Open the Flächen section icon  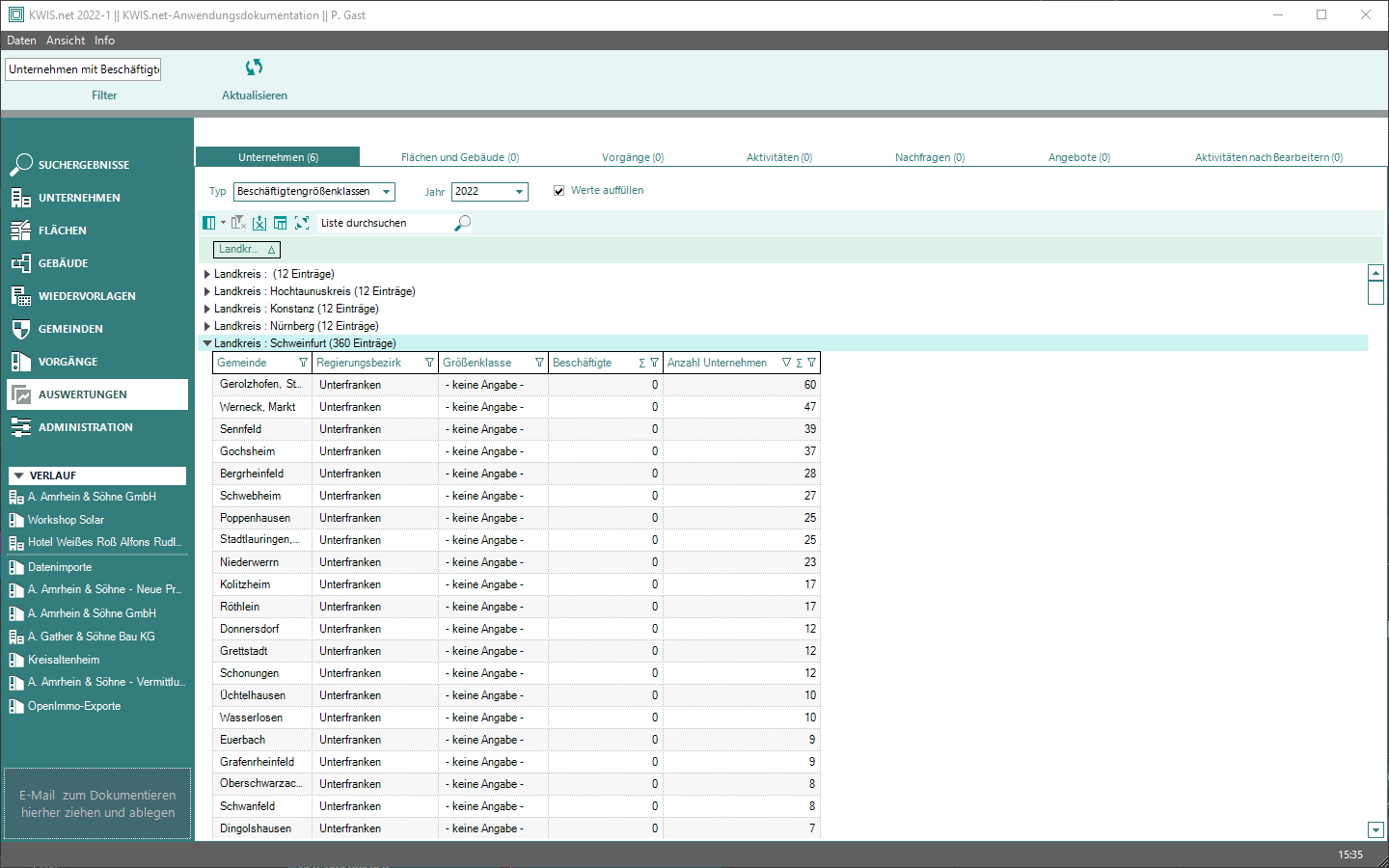click(x=20, y=231)
